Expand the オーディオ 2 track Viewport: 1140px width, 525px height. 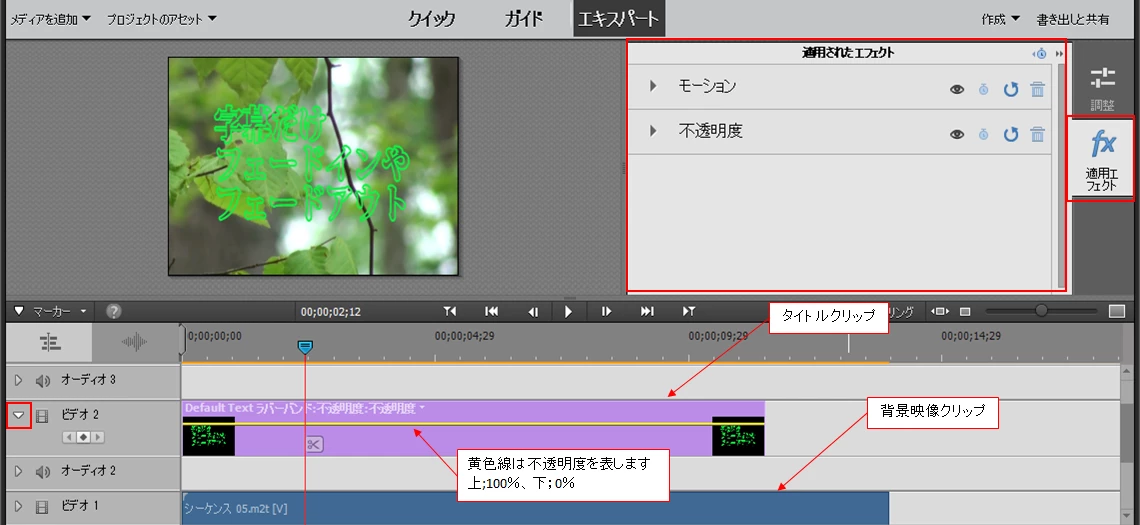19,471
